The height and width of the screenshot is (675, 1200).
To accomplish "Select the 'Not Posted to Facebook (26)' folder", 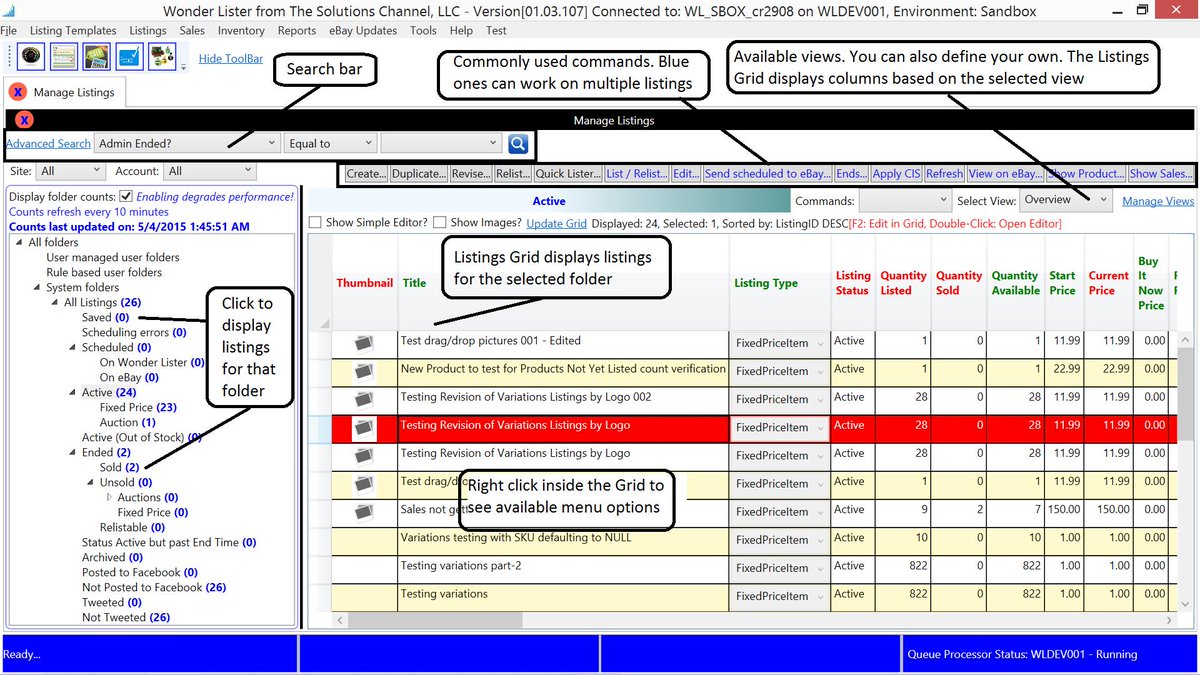I will (x=154, y=588).
